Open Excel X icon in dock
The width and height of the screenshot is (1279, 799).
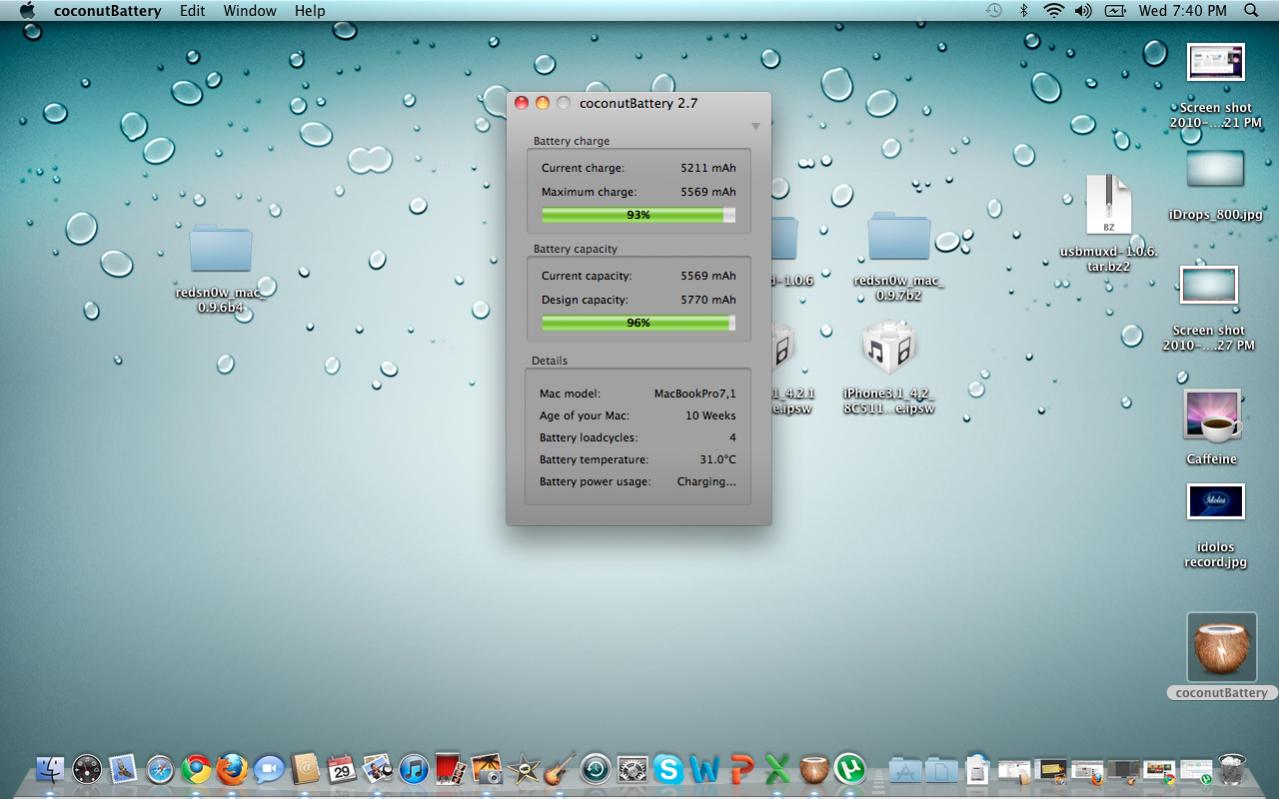(777, 768)
